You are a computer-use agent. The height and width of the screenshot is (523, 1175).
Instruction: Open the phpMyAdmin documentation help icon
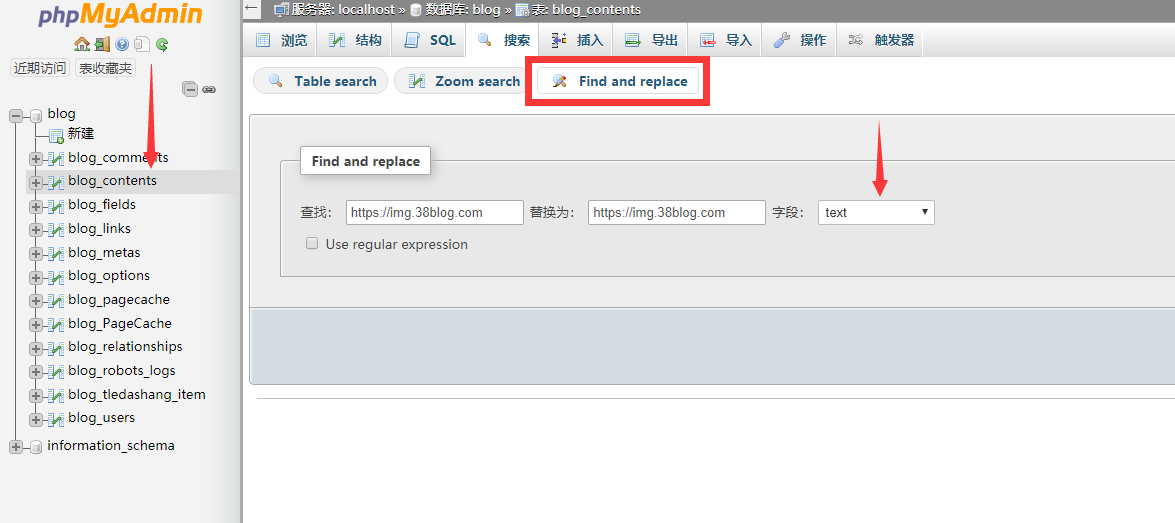122,45
